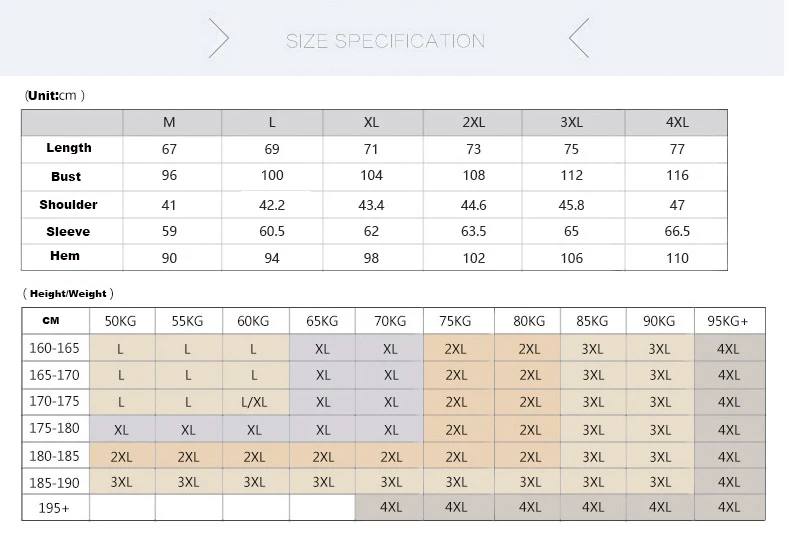790x547 pixels.
Task: Click the Unit:cm label
Action: tap(54, 95)
